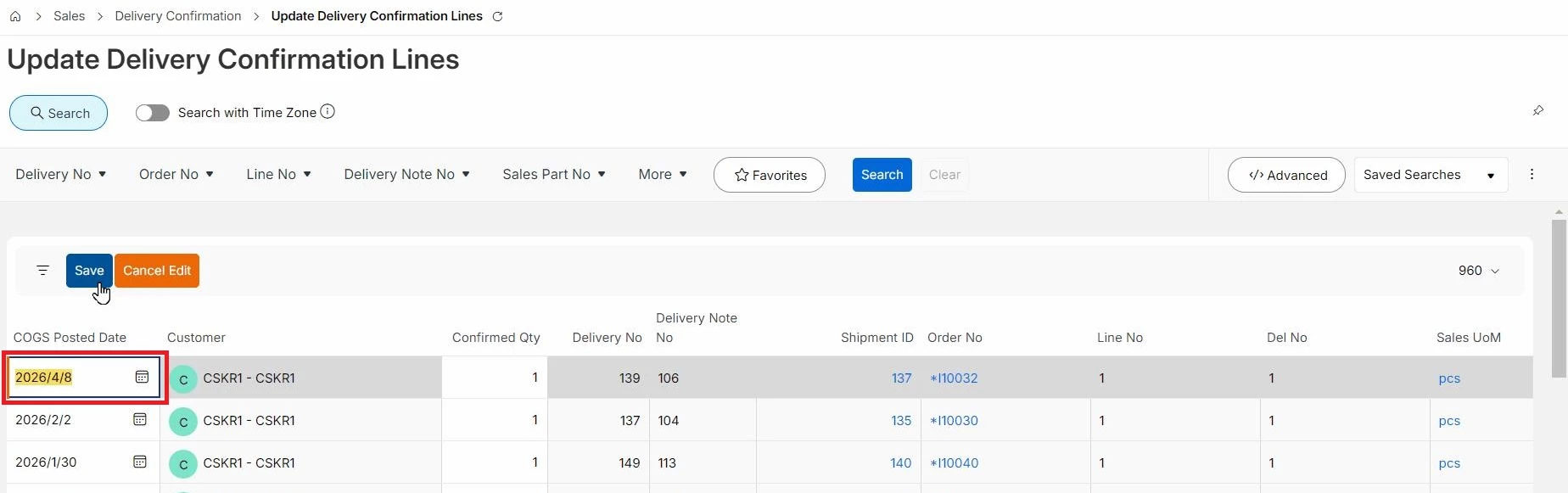Click the Cancel Edit button
Viewport: 1568px width, 493px height.
click(157, 271)
